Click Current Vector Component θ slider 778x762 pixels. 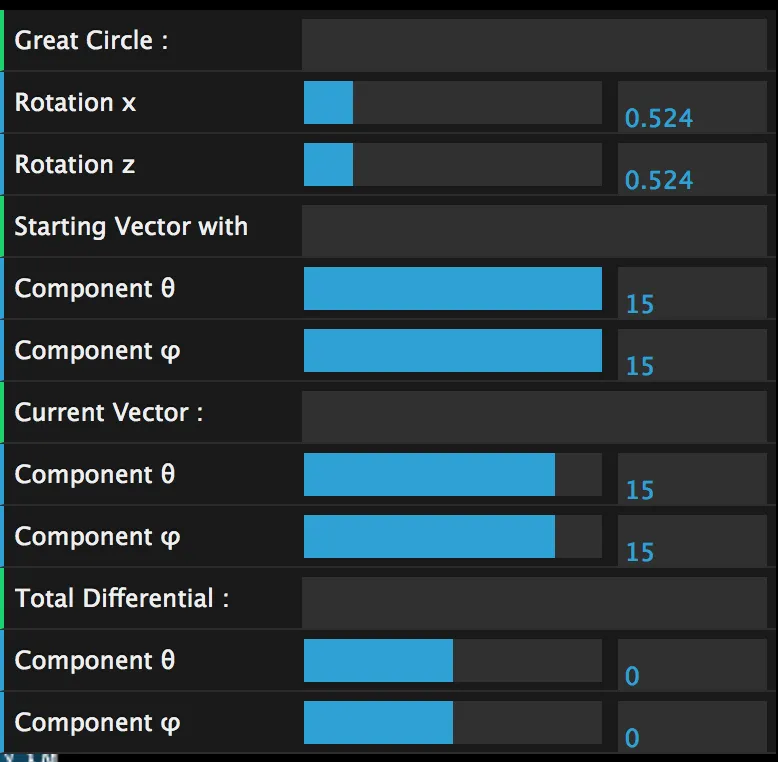coord(452,475)
